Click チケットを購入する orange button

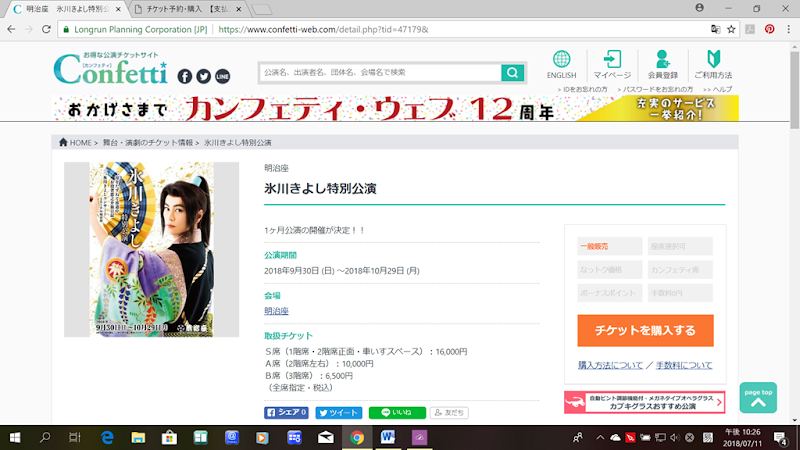pyautogui.click(x=645, y=331)
